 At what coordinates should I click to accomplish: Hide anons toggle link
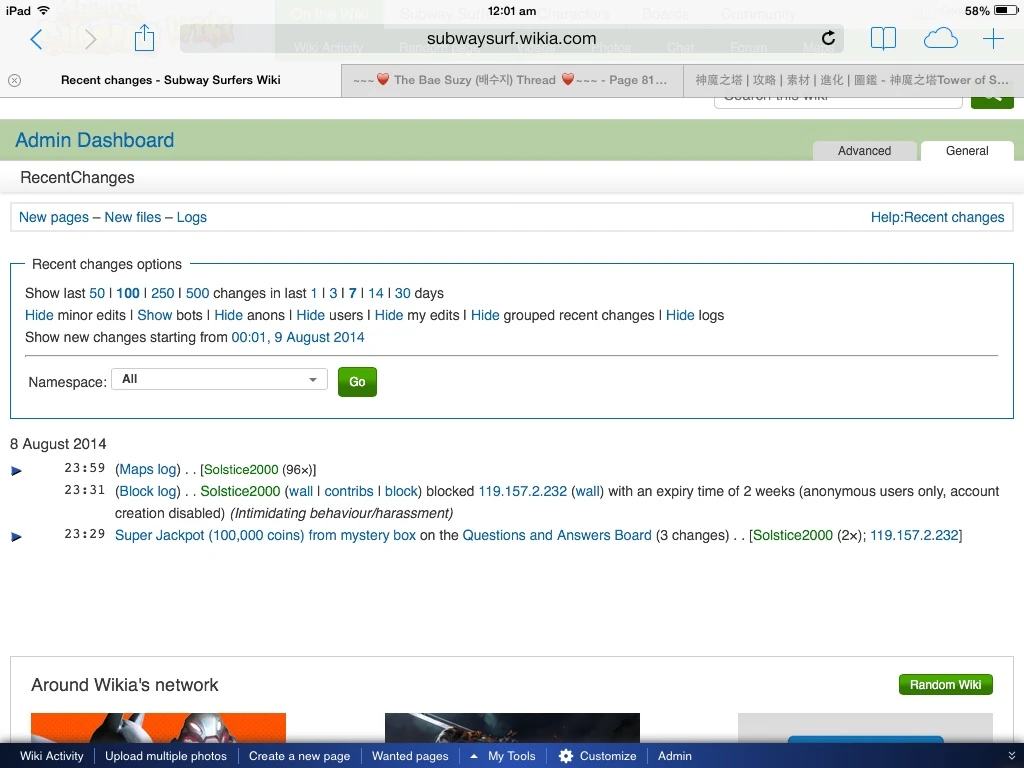click(229, 315)
